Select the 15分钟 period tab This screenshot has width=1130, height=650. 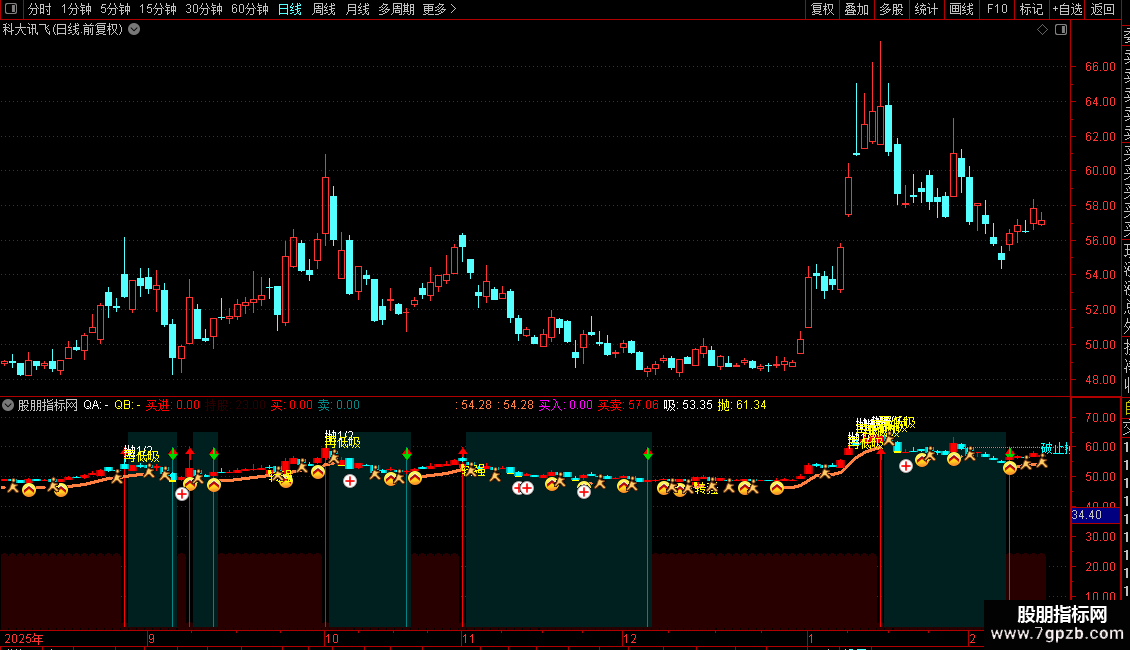[157, 9]
